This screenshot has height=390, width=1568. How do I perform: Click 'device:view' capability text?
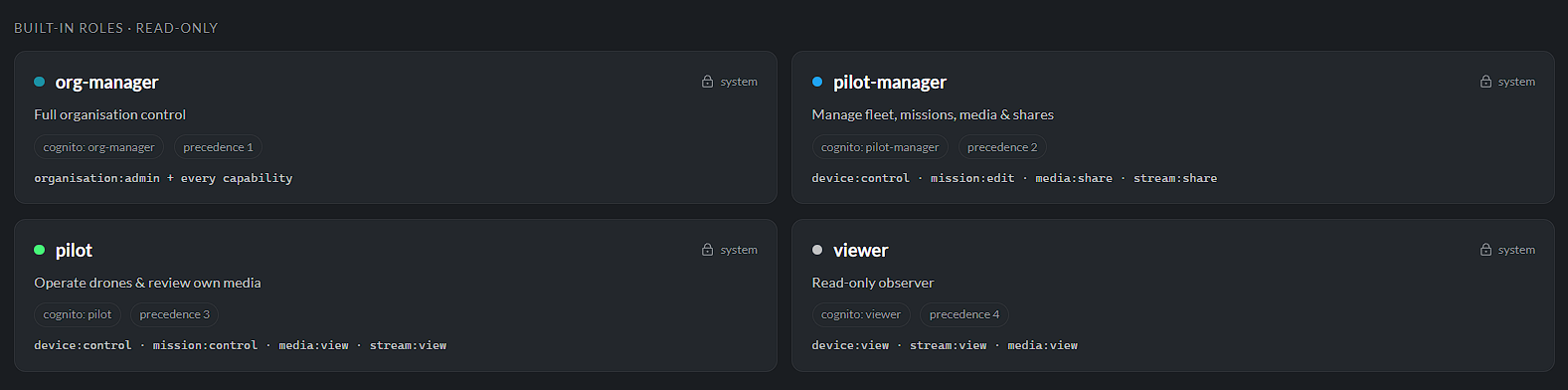coord(850,345)
